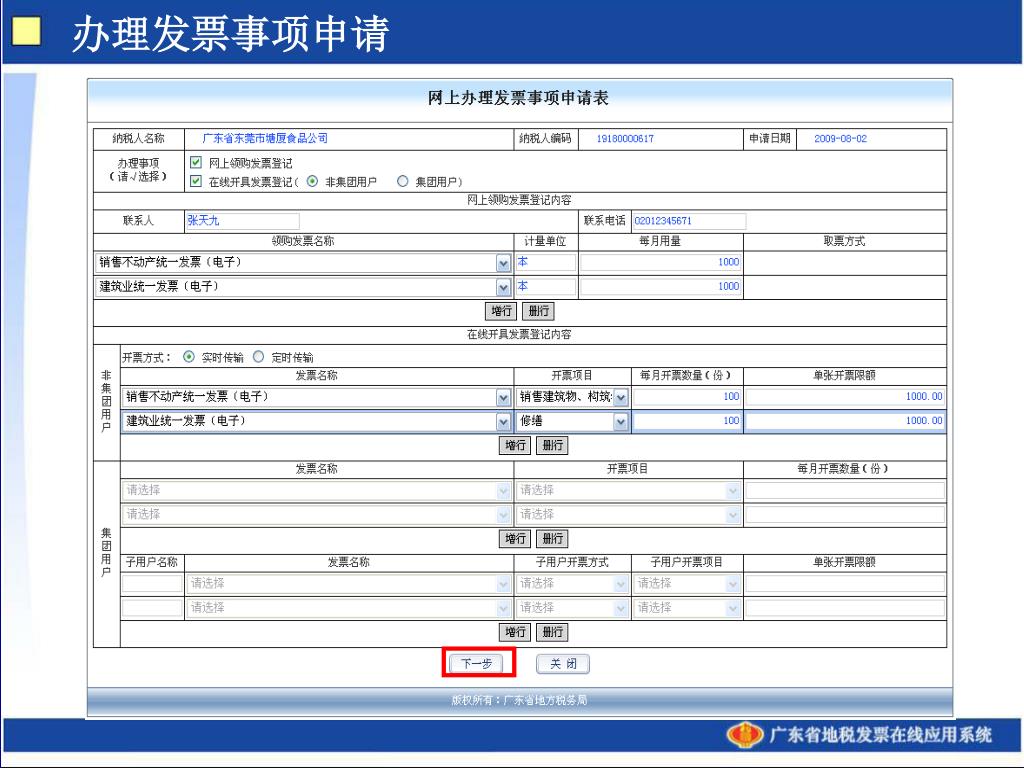
Task: Open first 领购发票名称 dropdown 销售不动产统一发票
Action: click(x=303, y=263)
